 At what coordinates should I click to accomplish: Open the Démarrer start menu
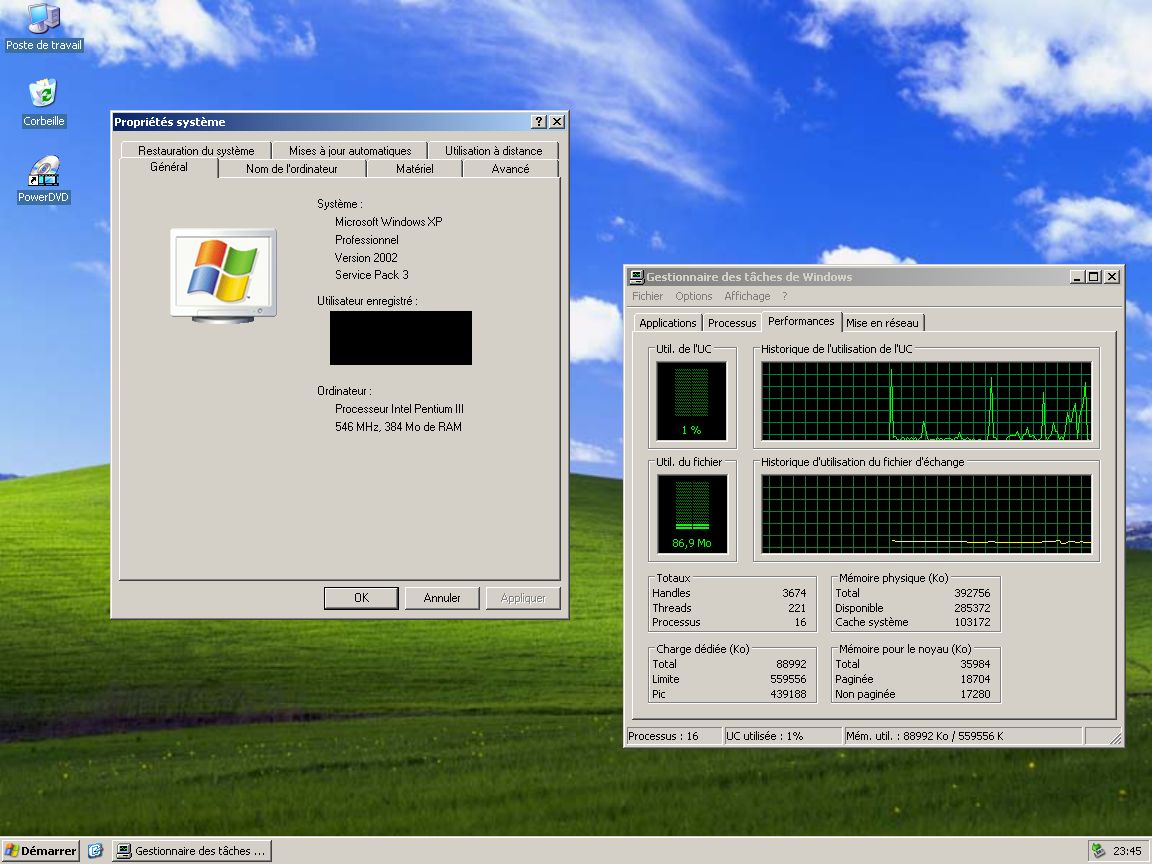[40, 851]
